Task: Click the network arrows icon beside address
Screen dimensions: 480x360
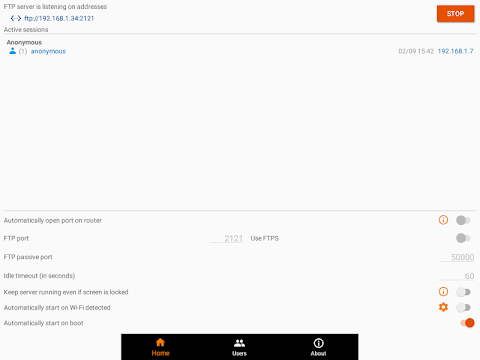Action: point(16,18)
